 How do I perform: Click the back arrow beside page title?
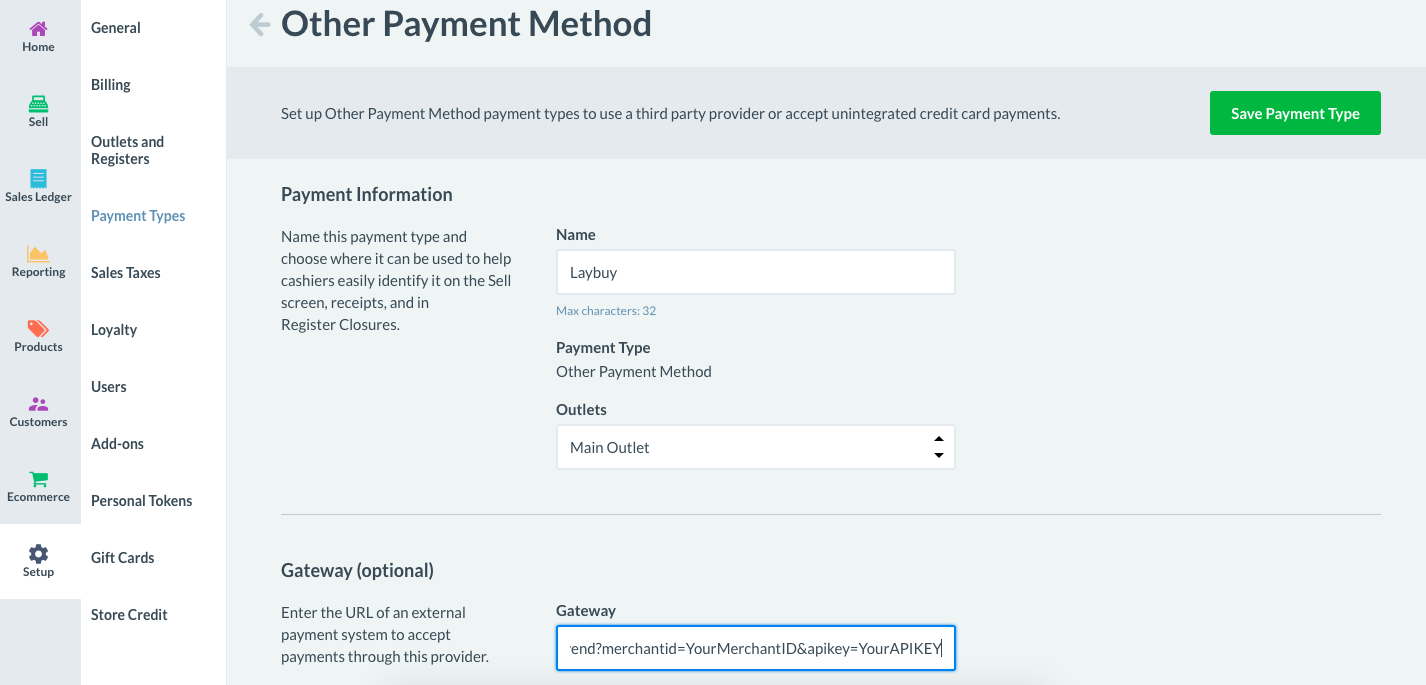pos(260,24)
